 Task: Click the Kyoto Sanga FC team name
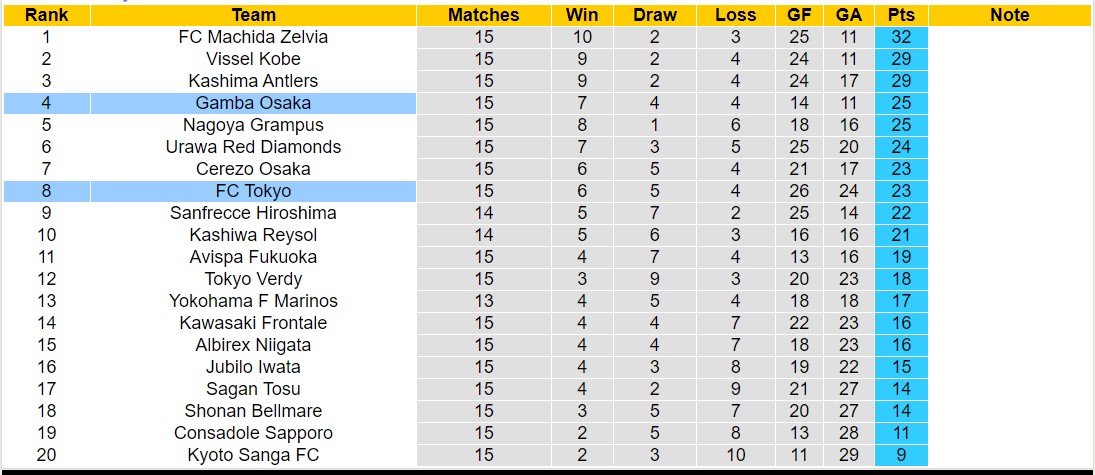pos(253,455)
